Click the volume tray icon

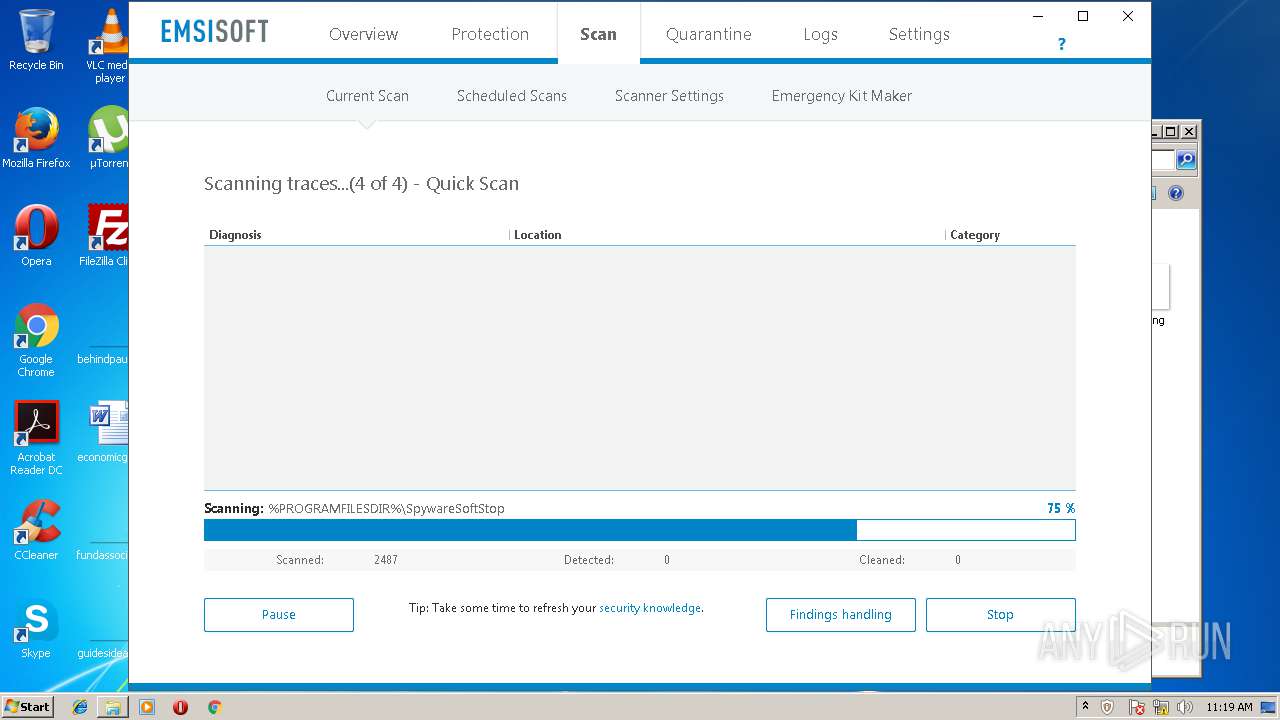click(x=1186, y=707)
